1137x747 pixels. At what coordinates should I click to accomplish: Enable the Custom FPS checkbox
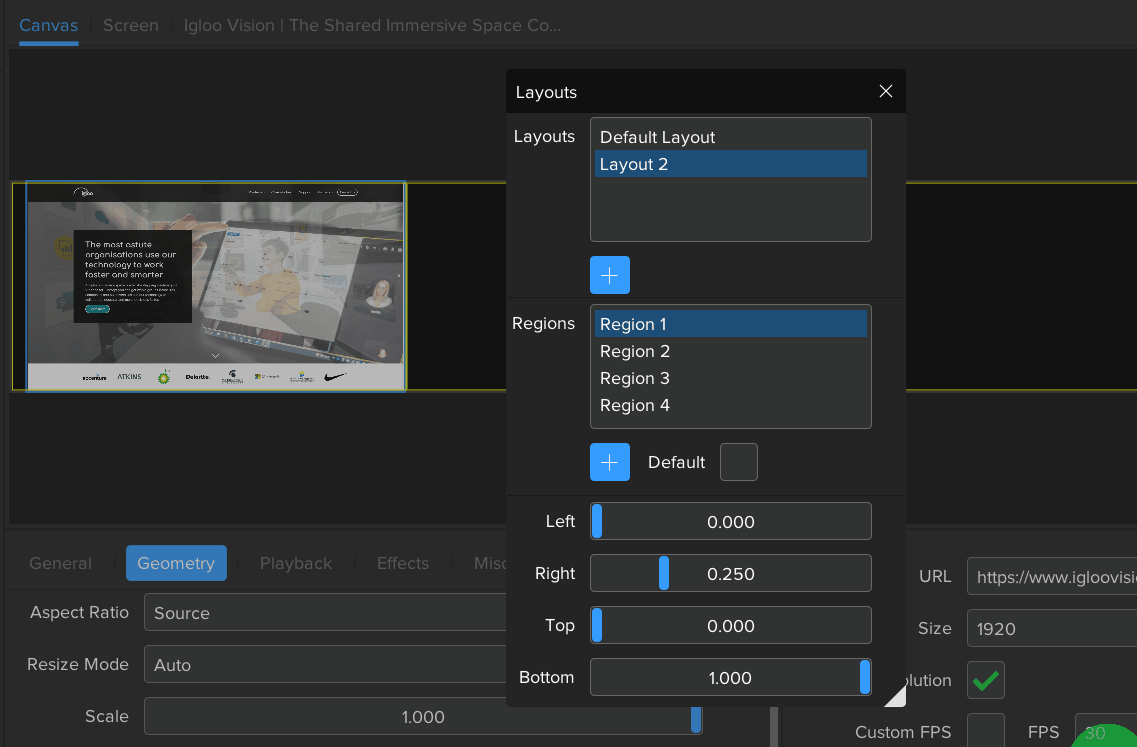[985, 730]
